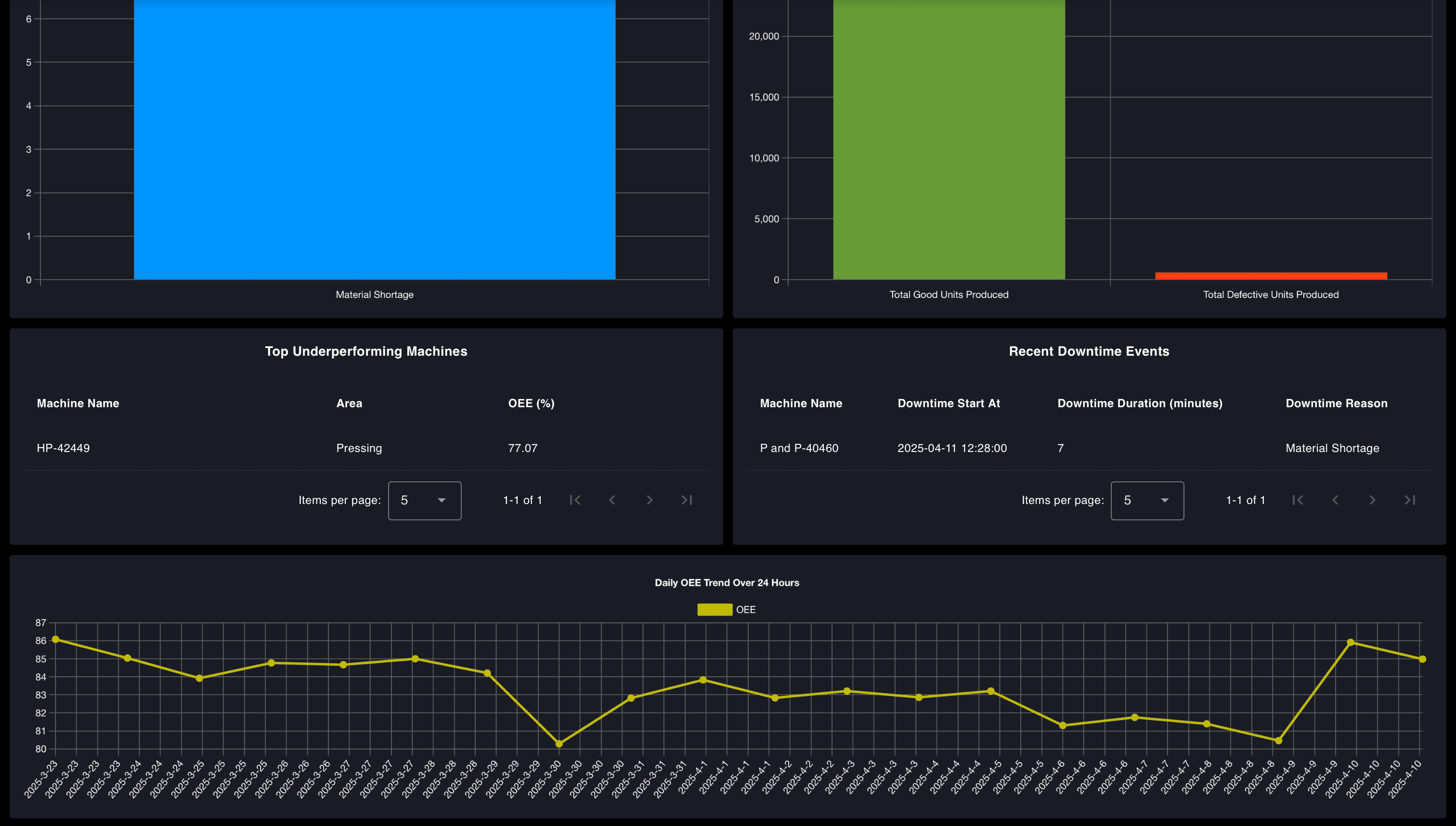This screenshot has width=1456, height=826.
Task: Click previous page arrow in Recent Downtime Events
Action: pyautogui.click(x=1335, y=500)
